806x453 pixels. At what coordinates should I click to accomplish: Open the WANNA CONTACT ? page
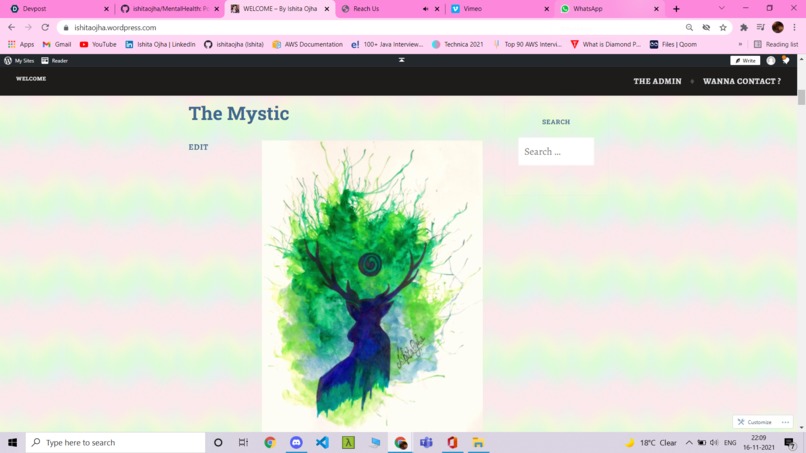[742, 81]
